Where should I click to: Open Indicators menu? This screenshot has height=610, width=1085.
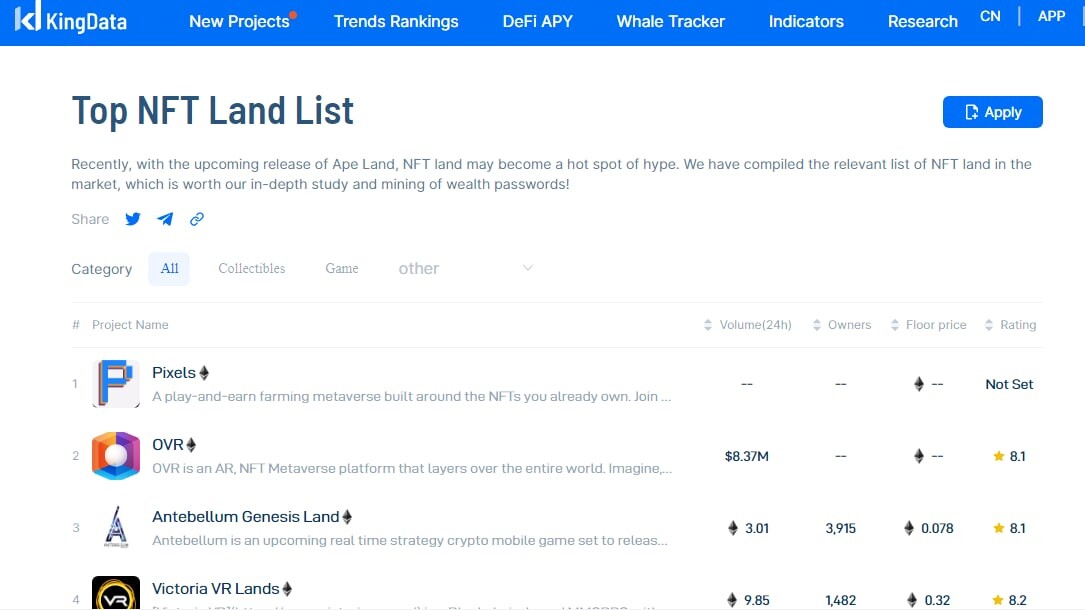tap(806, 21)
